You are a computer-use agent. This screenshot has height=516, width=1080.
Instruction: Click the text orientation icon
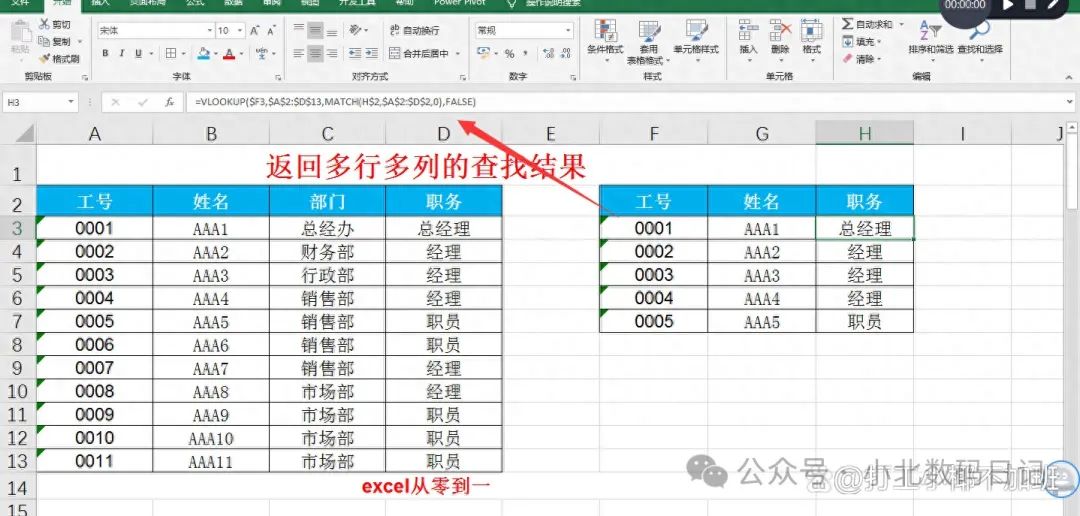click(x=355, y=30)
